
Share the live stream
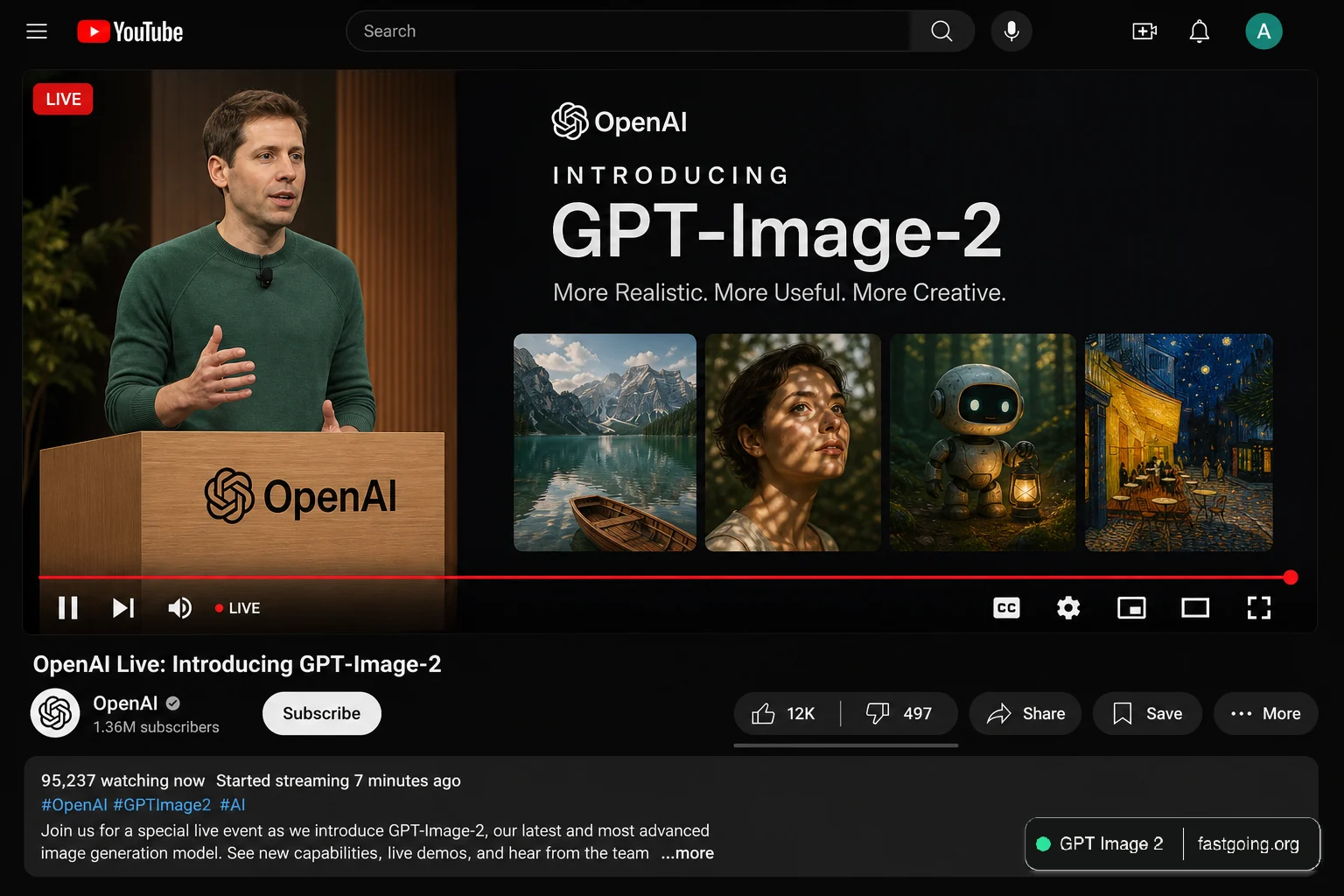coord(1025,714)
